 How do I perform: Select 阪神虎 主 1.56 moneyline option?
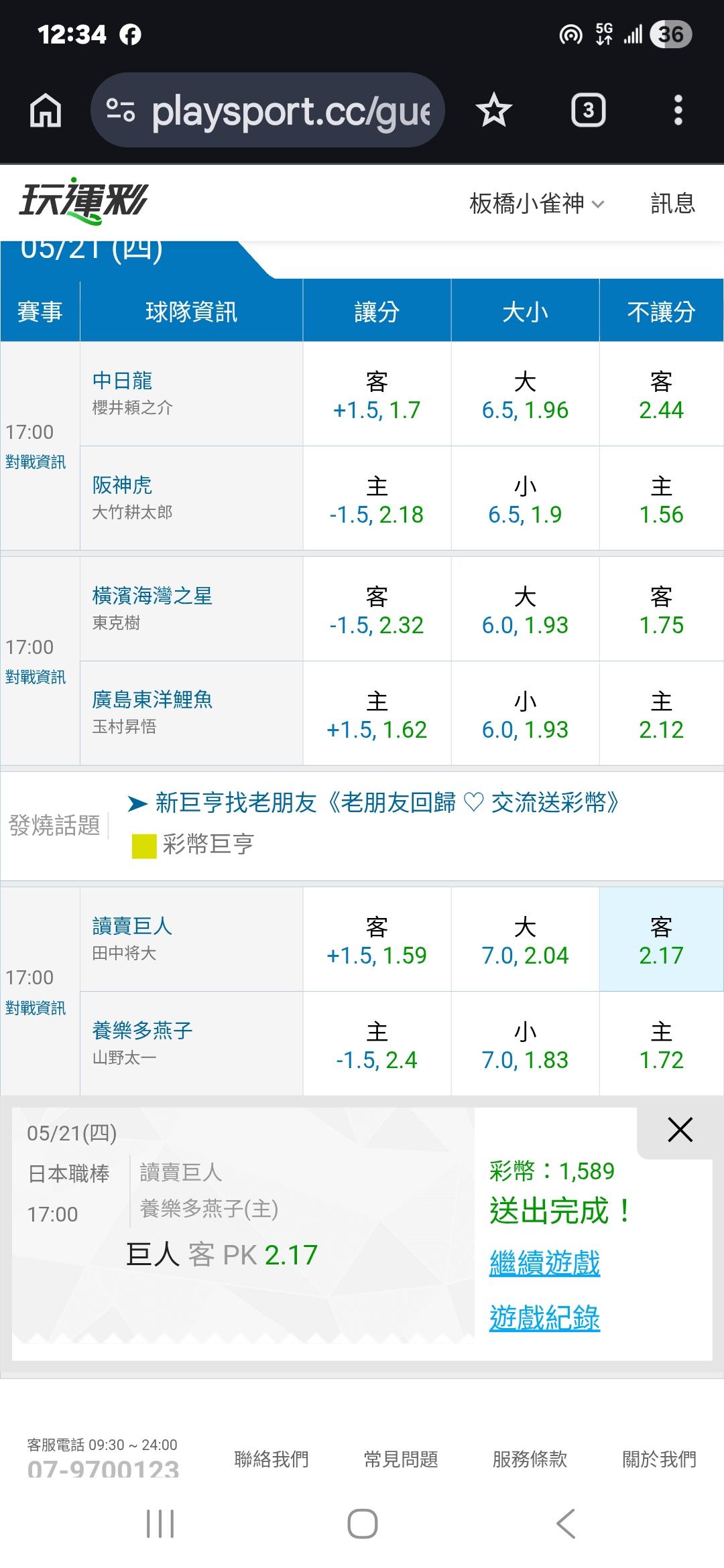(661, 499)
